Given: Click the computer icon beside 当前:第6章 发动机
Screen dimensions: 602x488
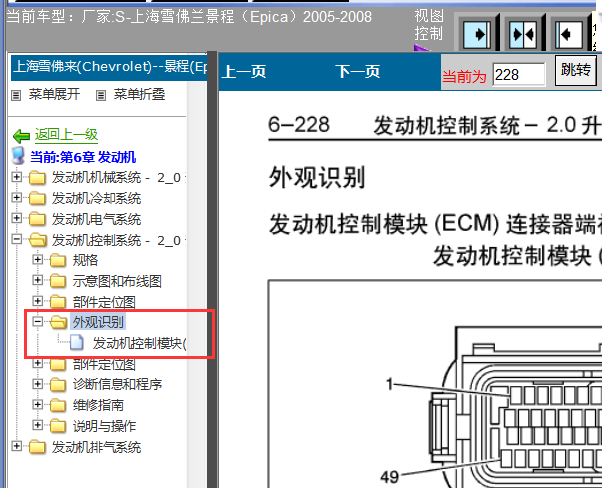Looking at the screenshot, I should 18,155.
